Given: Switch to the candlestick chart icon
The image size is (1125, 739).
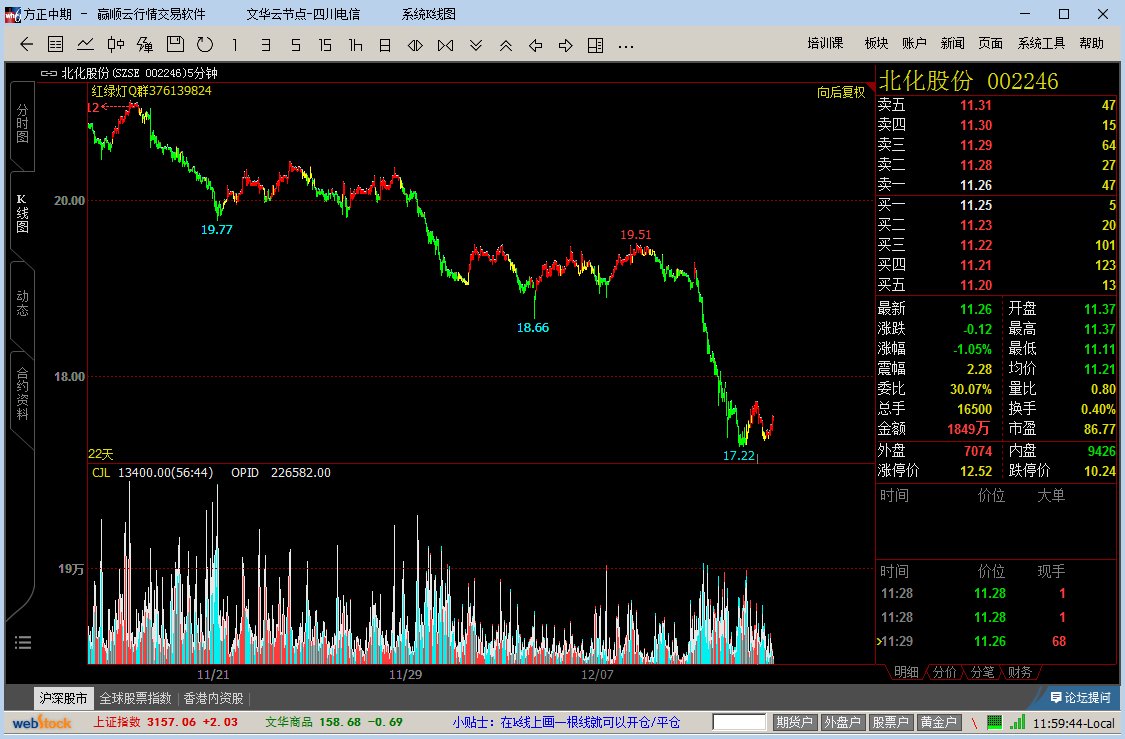Looking at the screenshot, I should coord(116,44).
